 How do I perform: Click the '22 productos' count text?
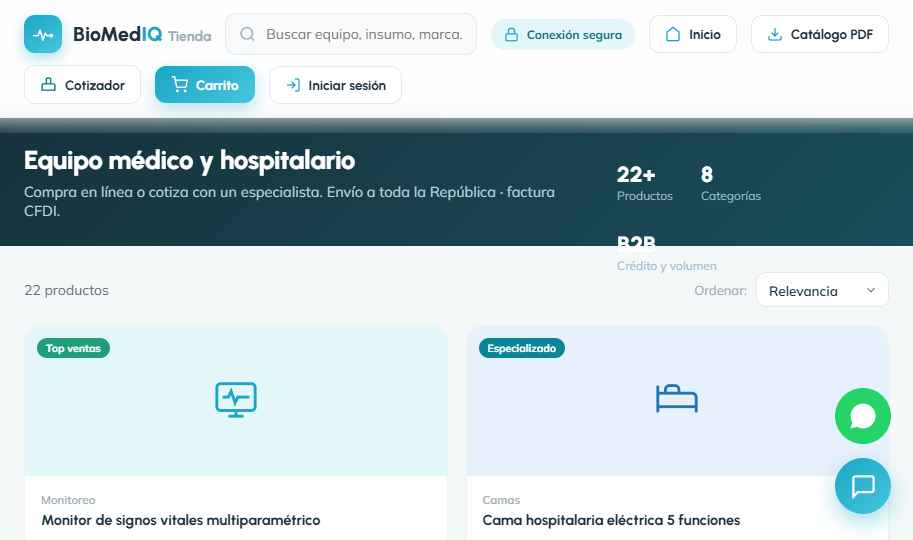pyautogui.click(x=66, y=290)
